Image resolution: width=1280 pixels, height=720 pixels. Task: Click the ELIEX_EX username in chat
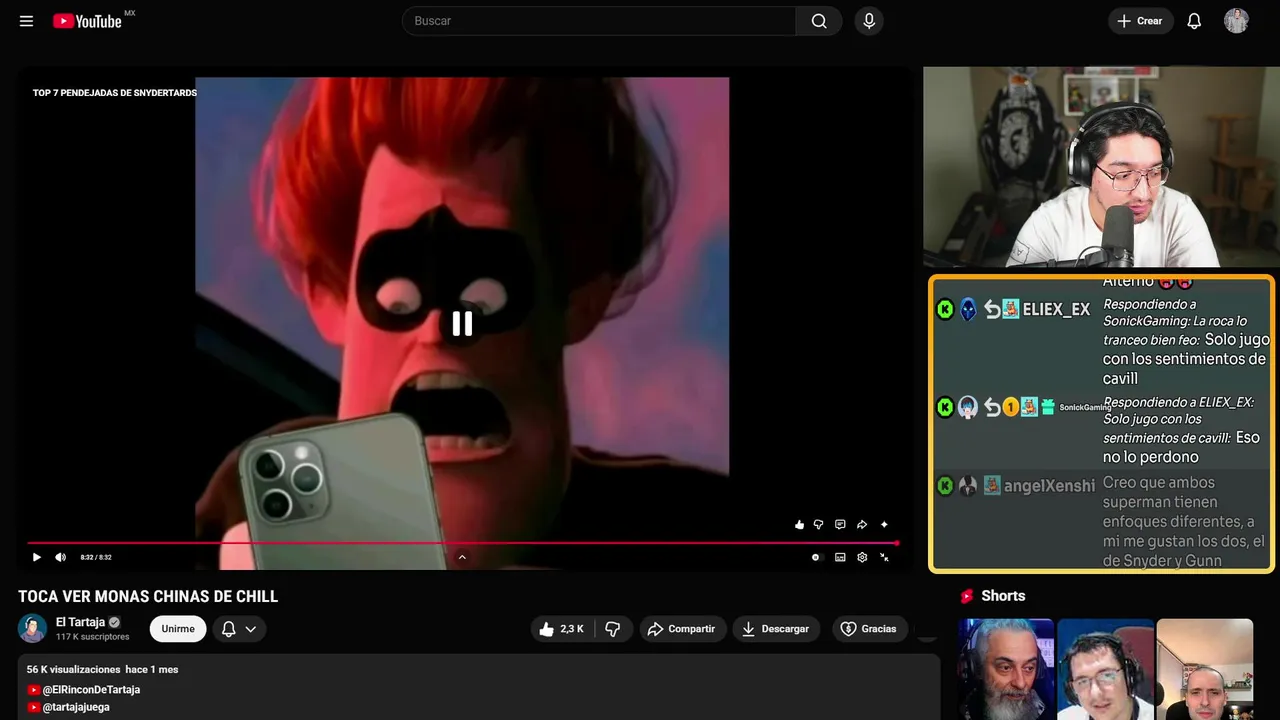tap(1056, 309)
